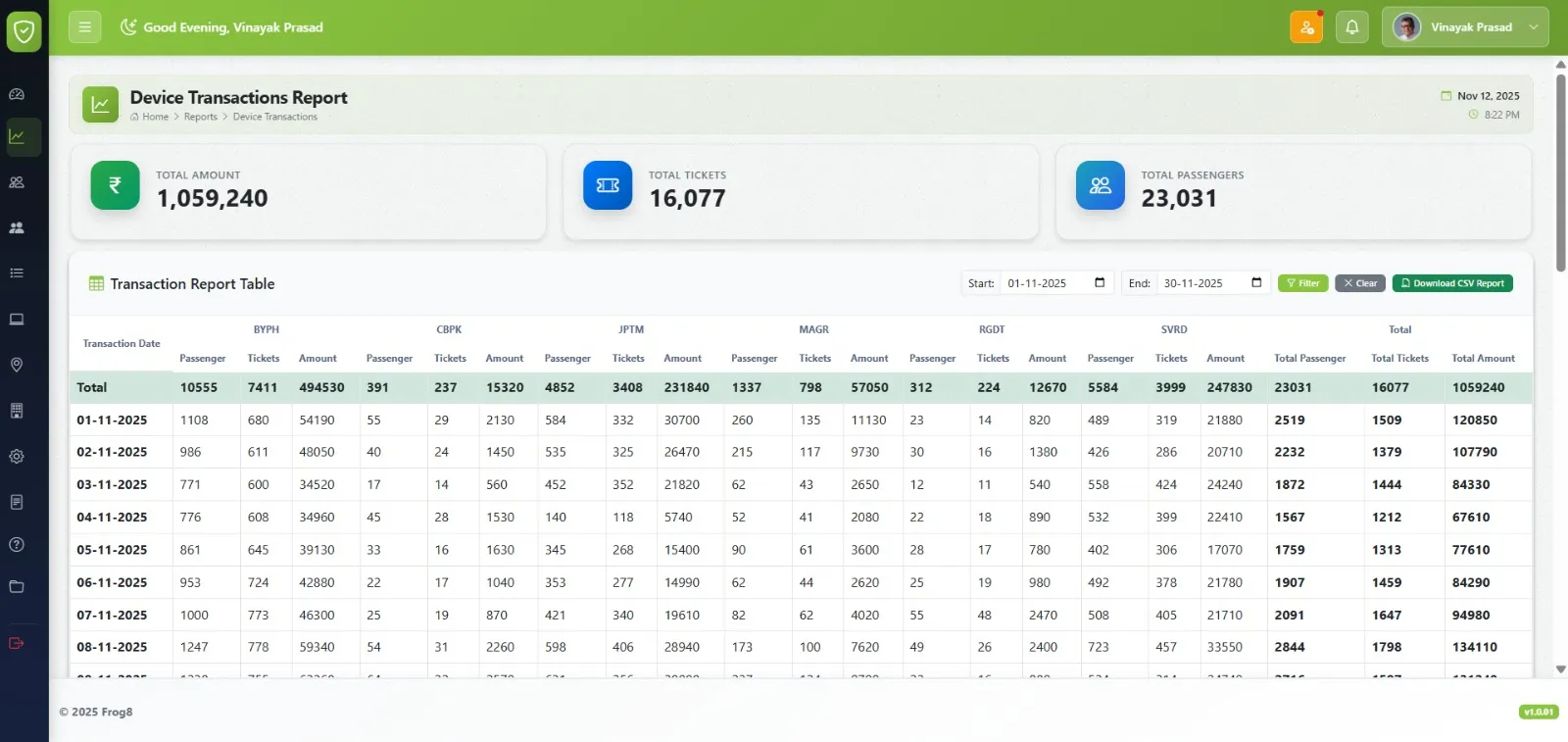1568x742 pixels.
Task: Click the ticket Total Tickets icon
Action: (x=608, y=185)
